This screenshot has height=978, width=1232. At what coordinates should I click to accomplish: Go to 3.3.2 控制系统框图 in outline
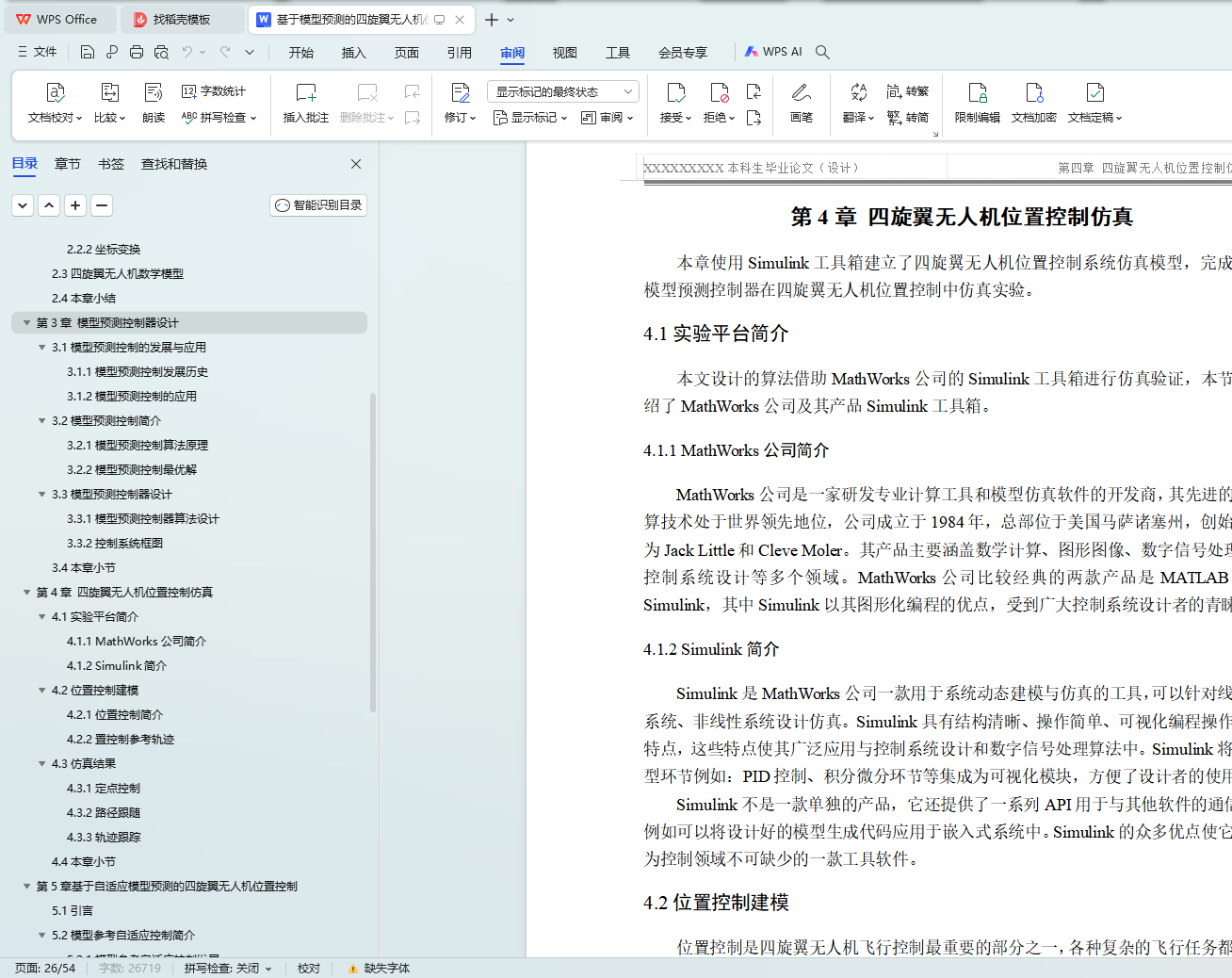[x=115, y=544]
